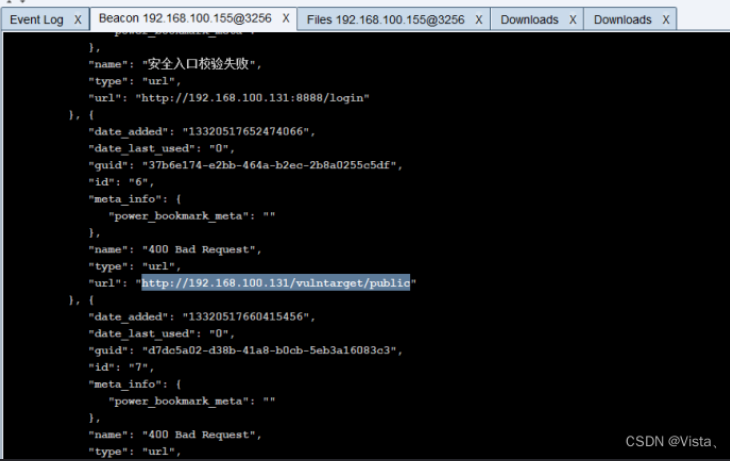Close the Files 192.168.100.155@3256 tab
The height and width of the screenshot is (461, 730).
(479, 20)
